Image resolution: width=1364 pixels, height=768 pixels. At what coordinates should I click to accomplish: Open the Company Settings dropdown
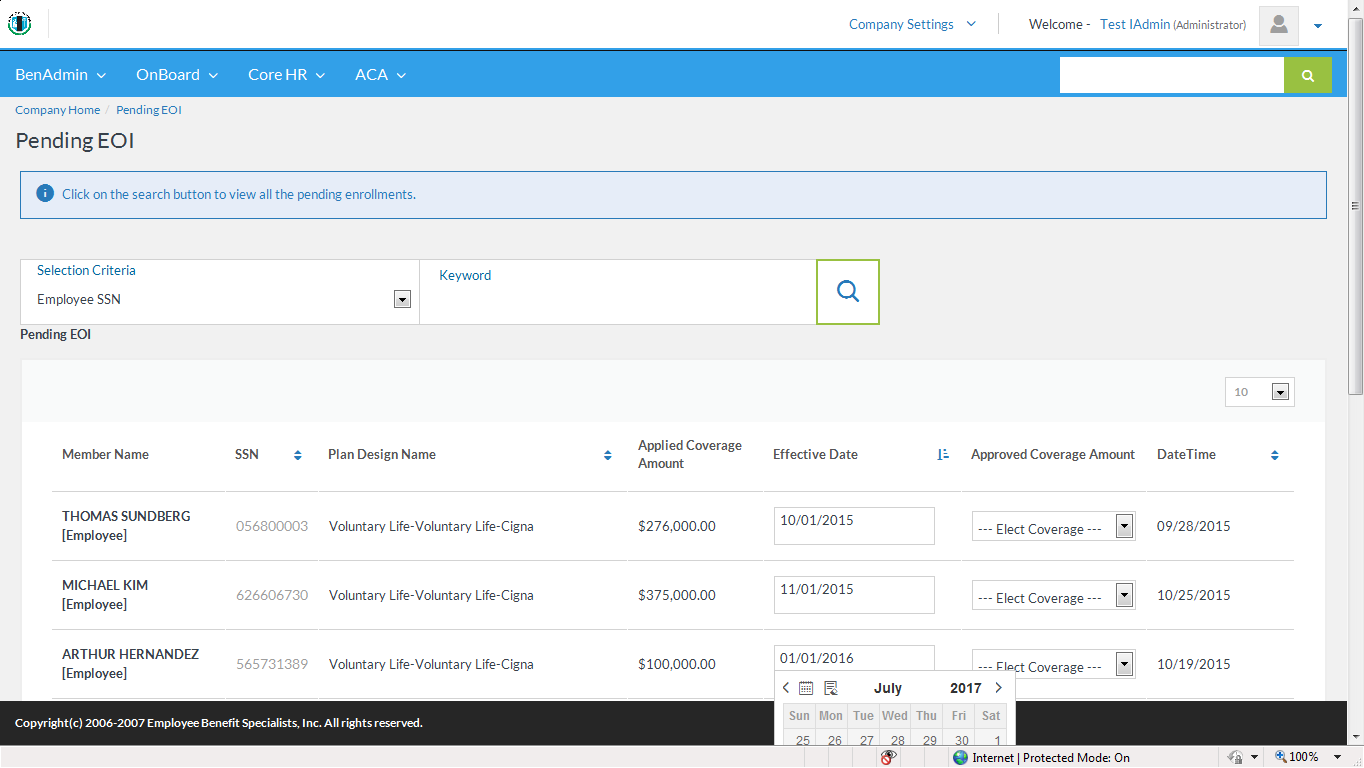912,24
